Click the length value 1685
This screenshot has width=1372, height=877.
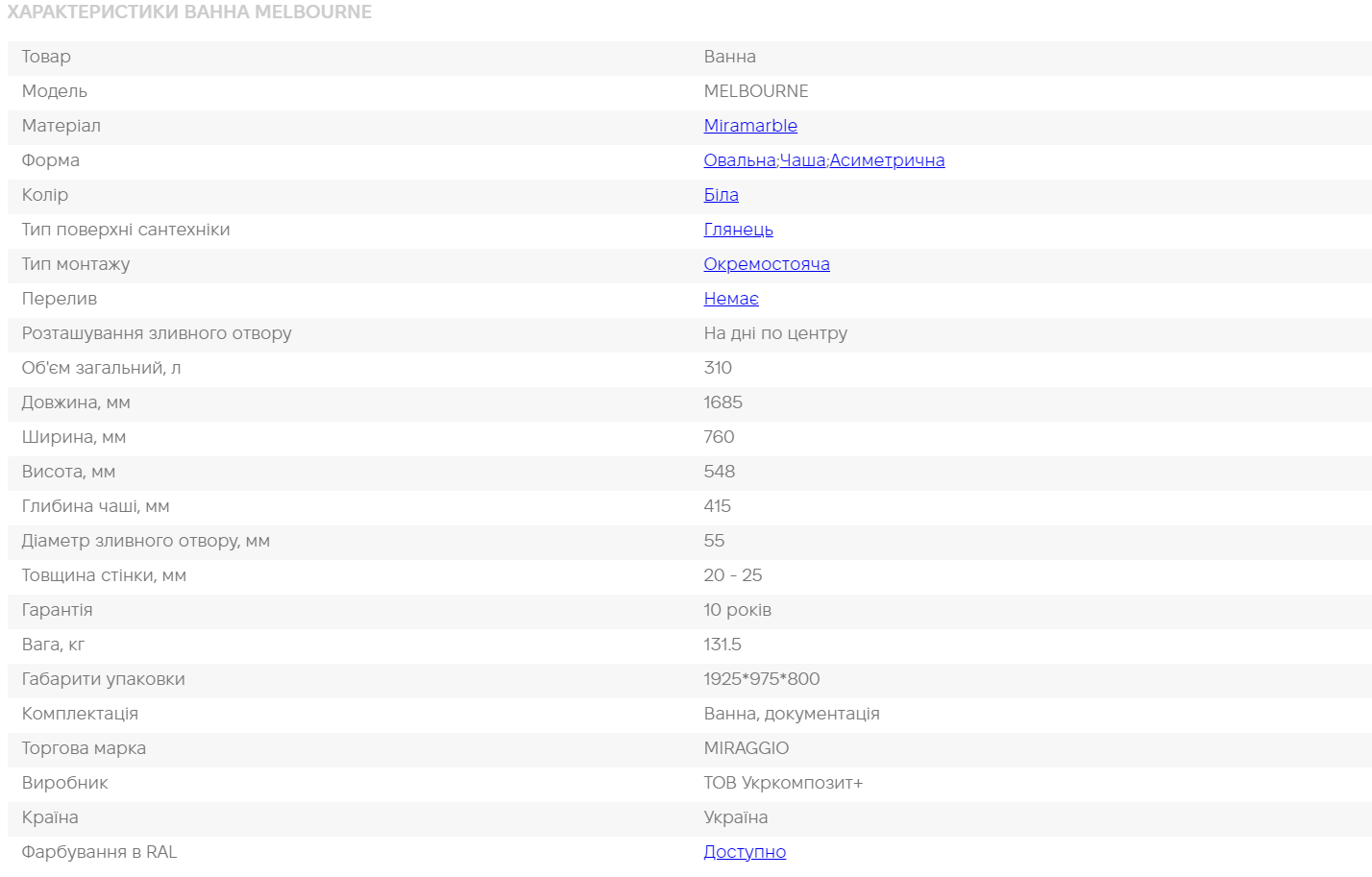(x=723, y=402)
